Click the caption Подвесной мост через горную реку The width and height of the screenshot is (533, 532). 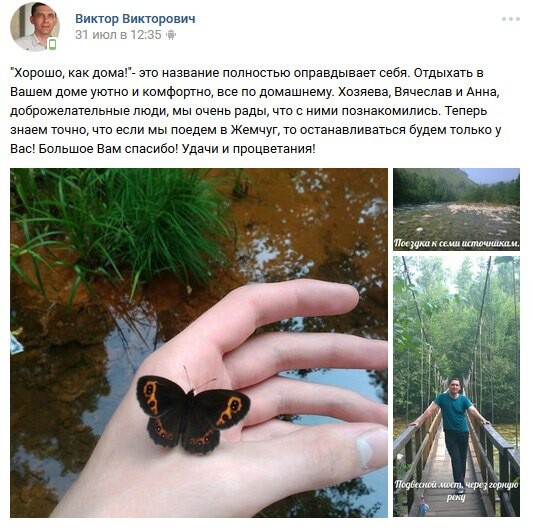click(x=456, y=489)
